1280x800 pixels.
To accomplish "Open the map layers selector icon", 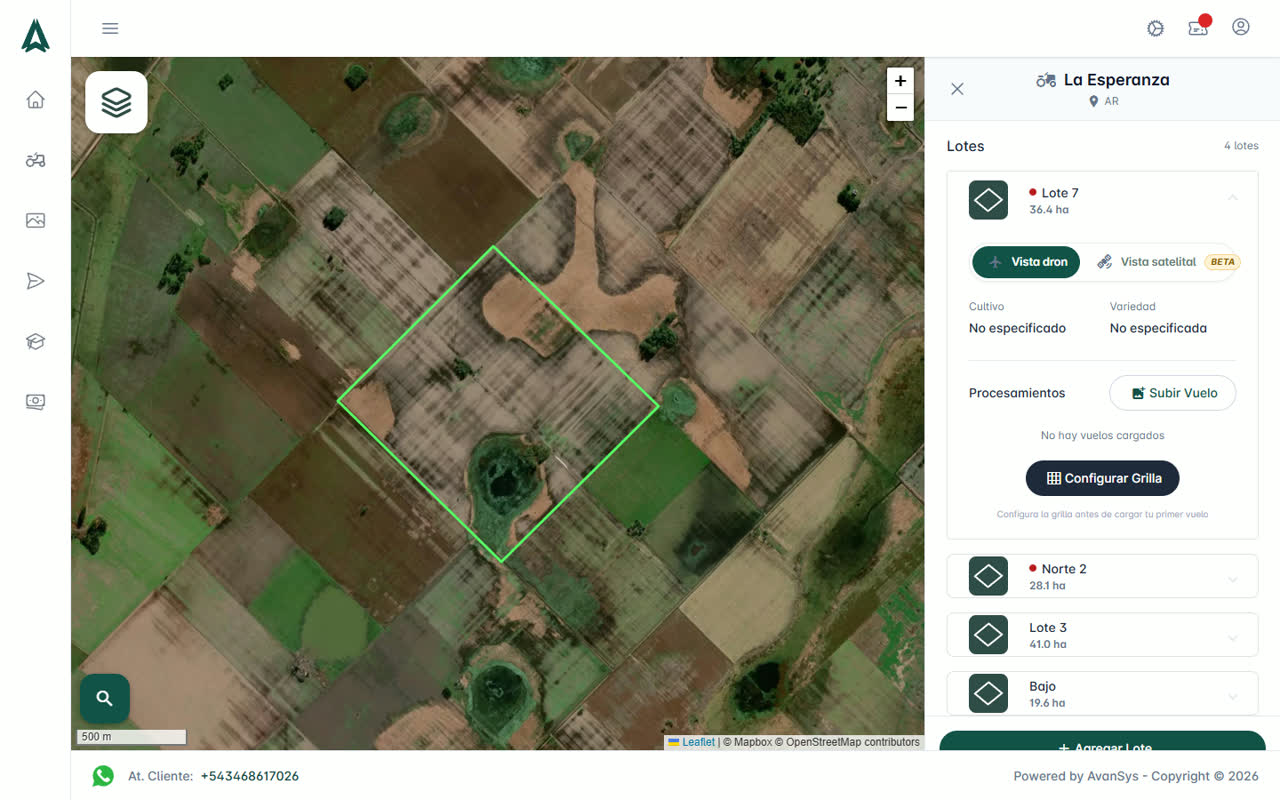I will [117, 102].
